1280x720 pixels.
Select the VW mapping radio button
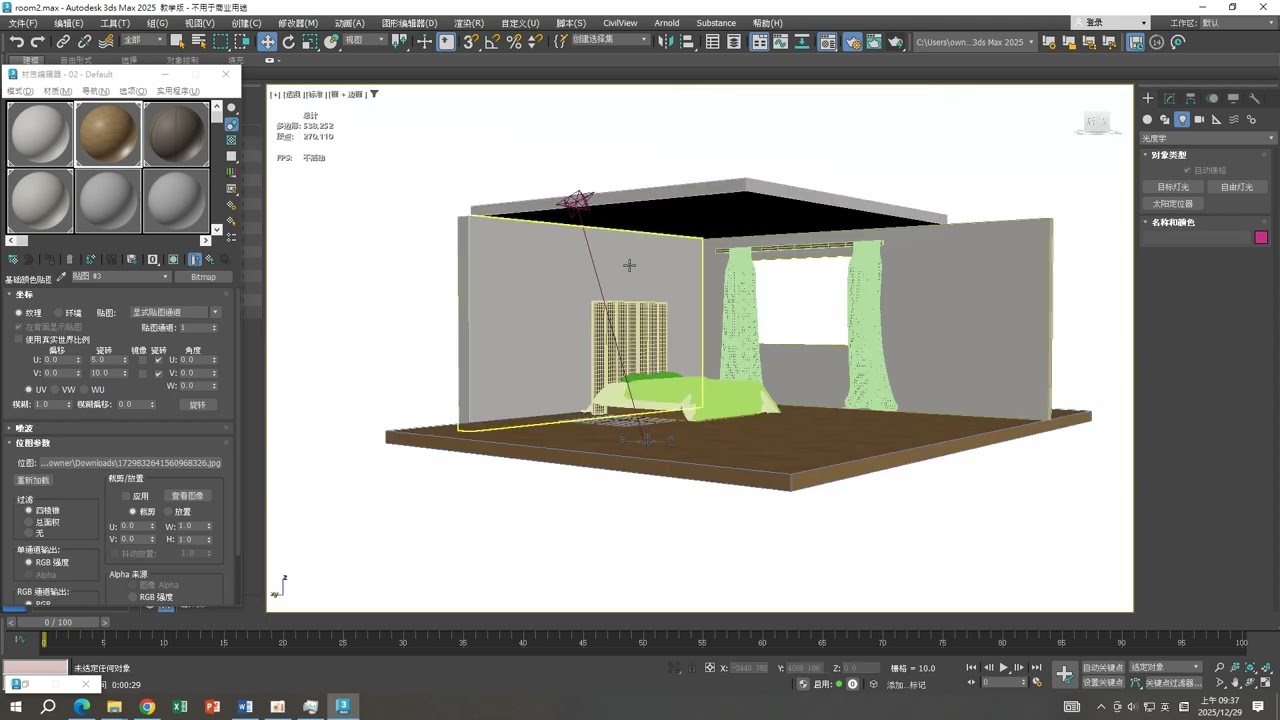(56, 389)
